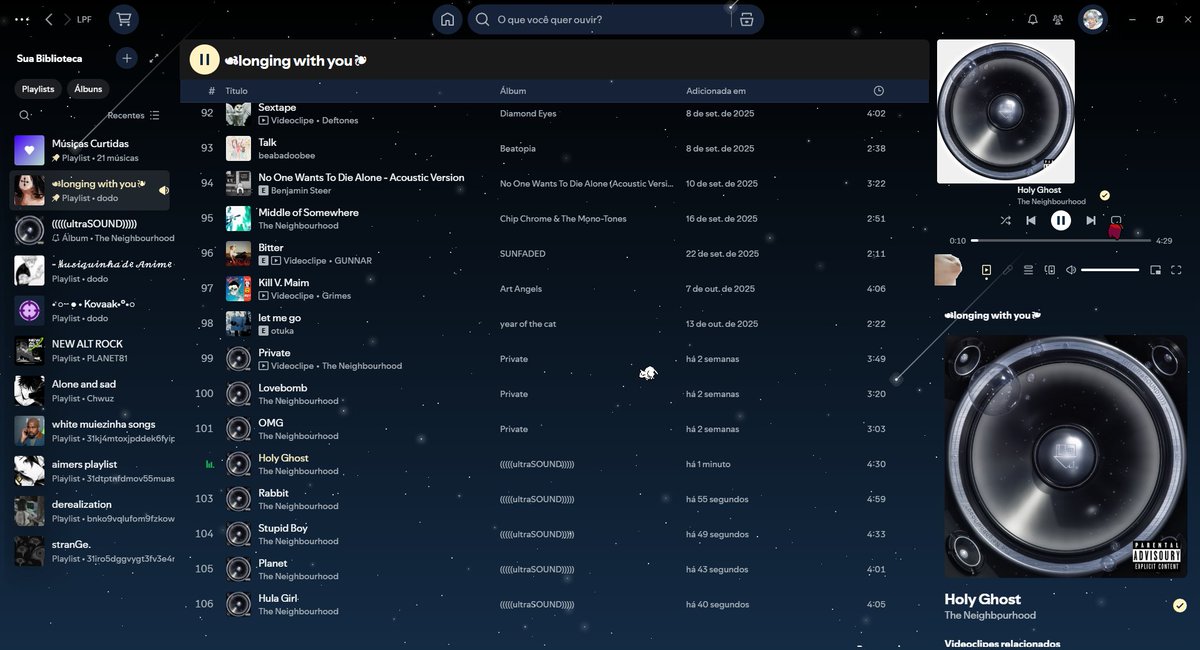Select the Stupid Boy track
1200x650 pixels.
(555, 534)
